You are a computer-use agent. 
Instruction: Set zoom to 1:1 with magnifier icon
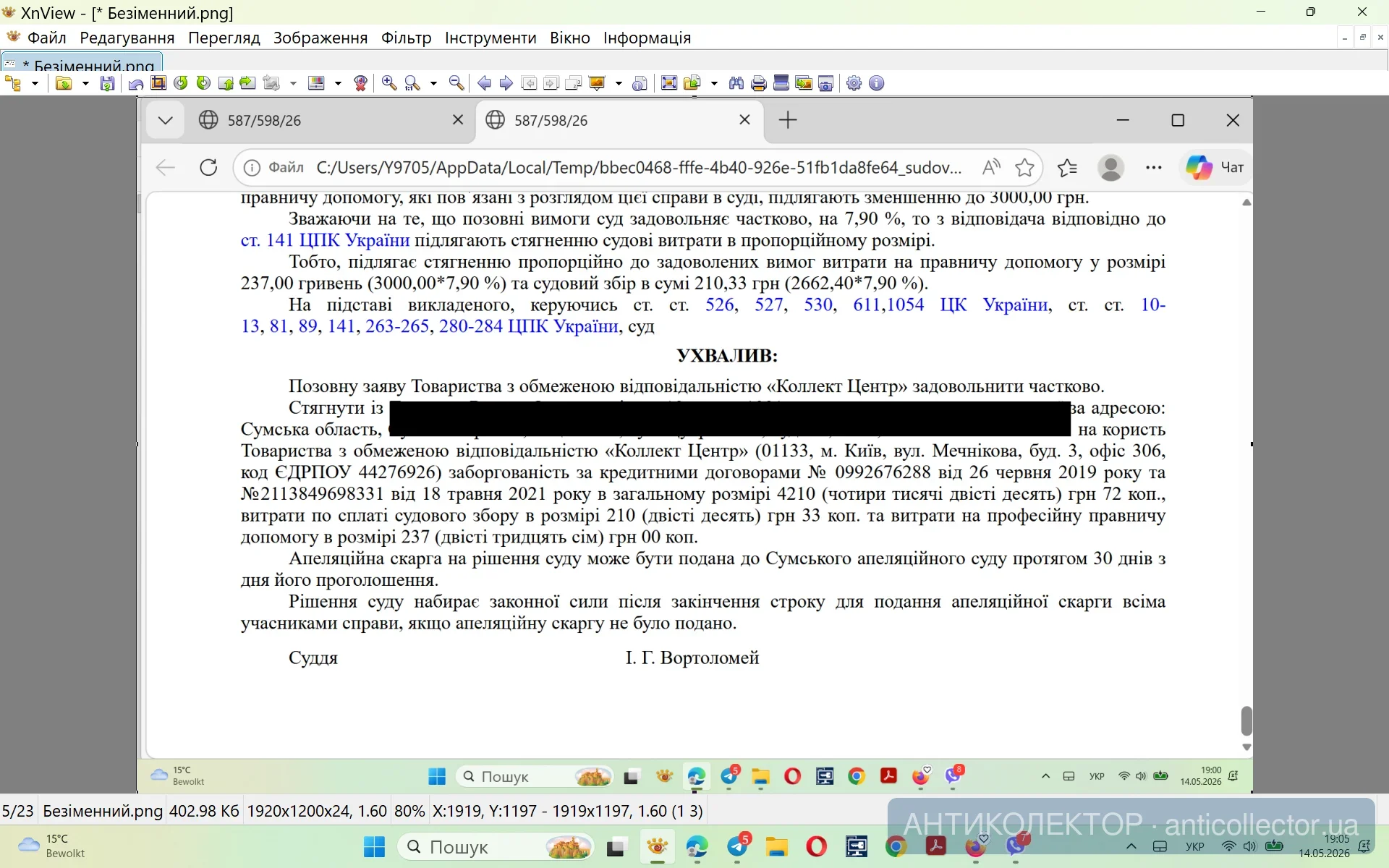point(412,83)
